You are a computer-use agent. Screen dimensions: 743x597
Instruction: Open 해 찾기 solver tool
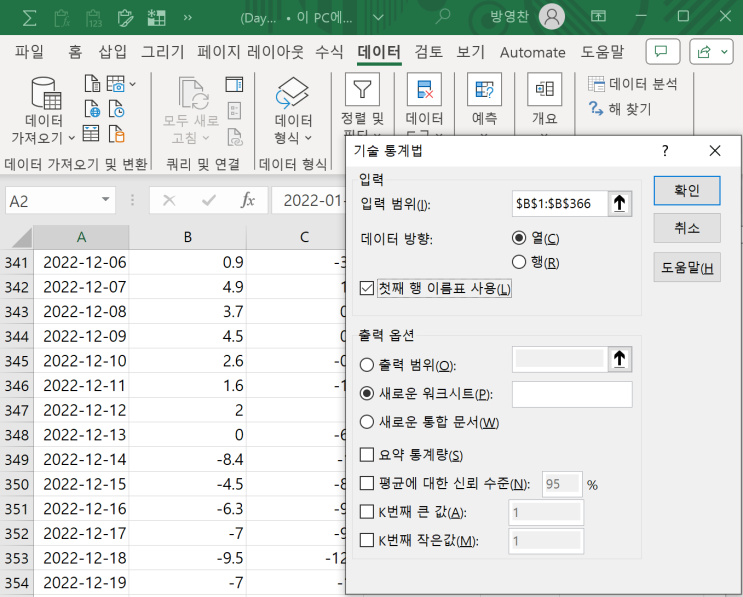click(x=620, y=108)
